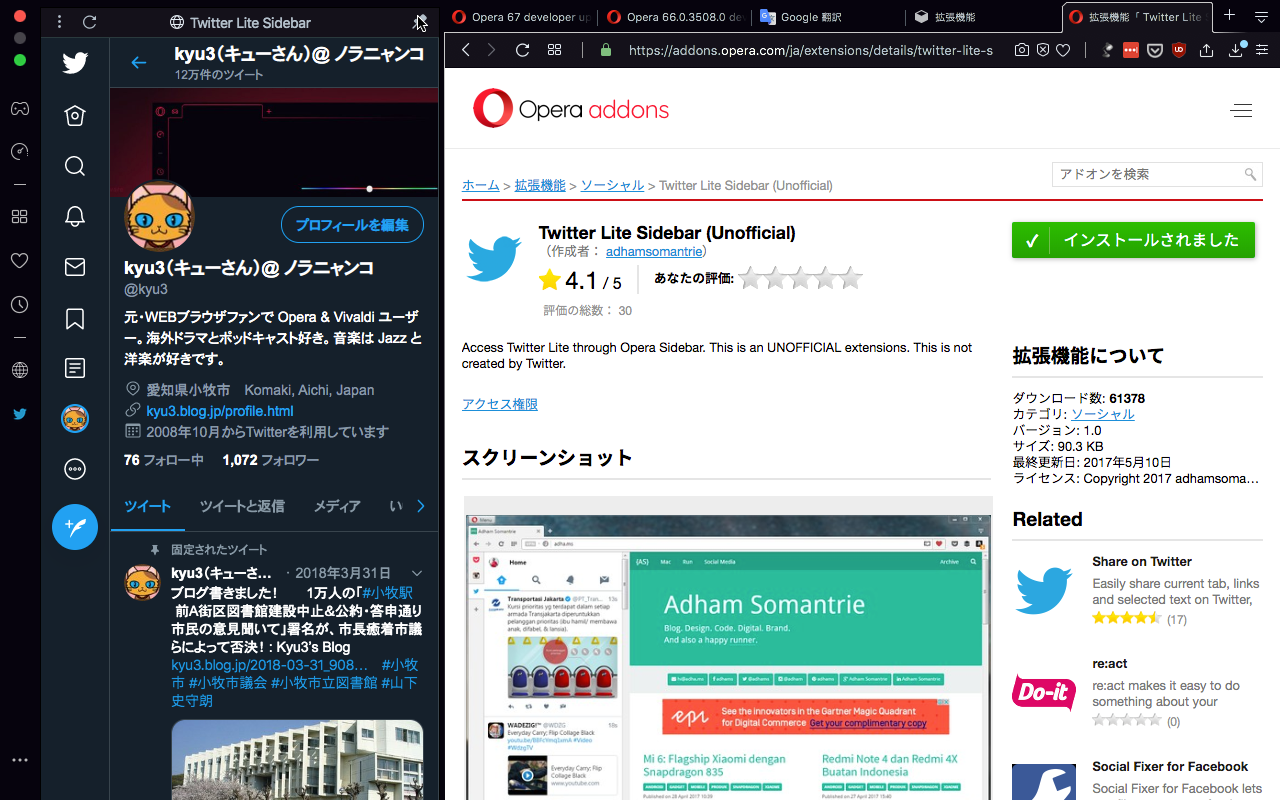The width and height of the screenshot is (1280, 800).
Task: Reload the addons page
Action: (522, 49)
